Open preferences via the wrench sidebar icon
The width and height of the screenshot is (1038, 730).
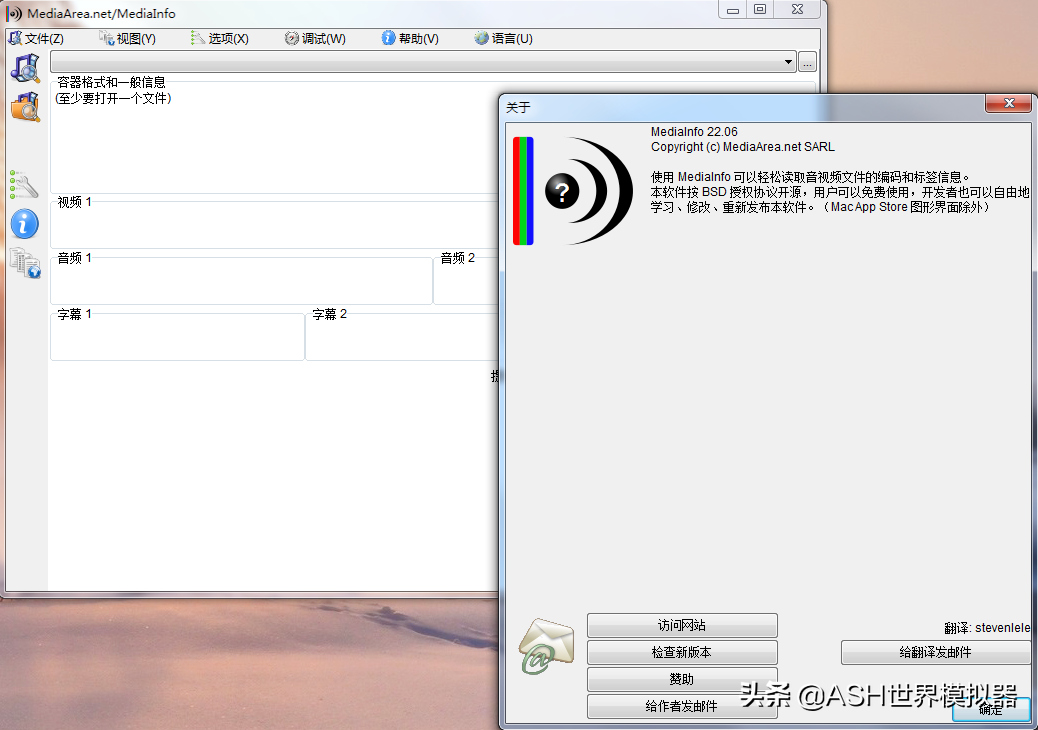pyautogui.click(x=24, y=185)
